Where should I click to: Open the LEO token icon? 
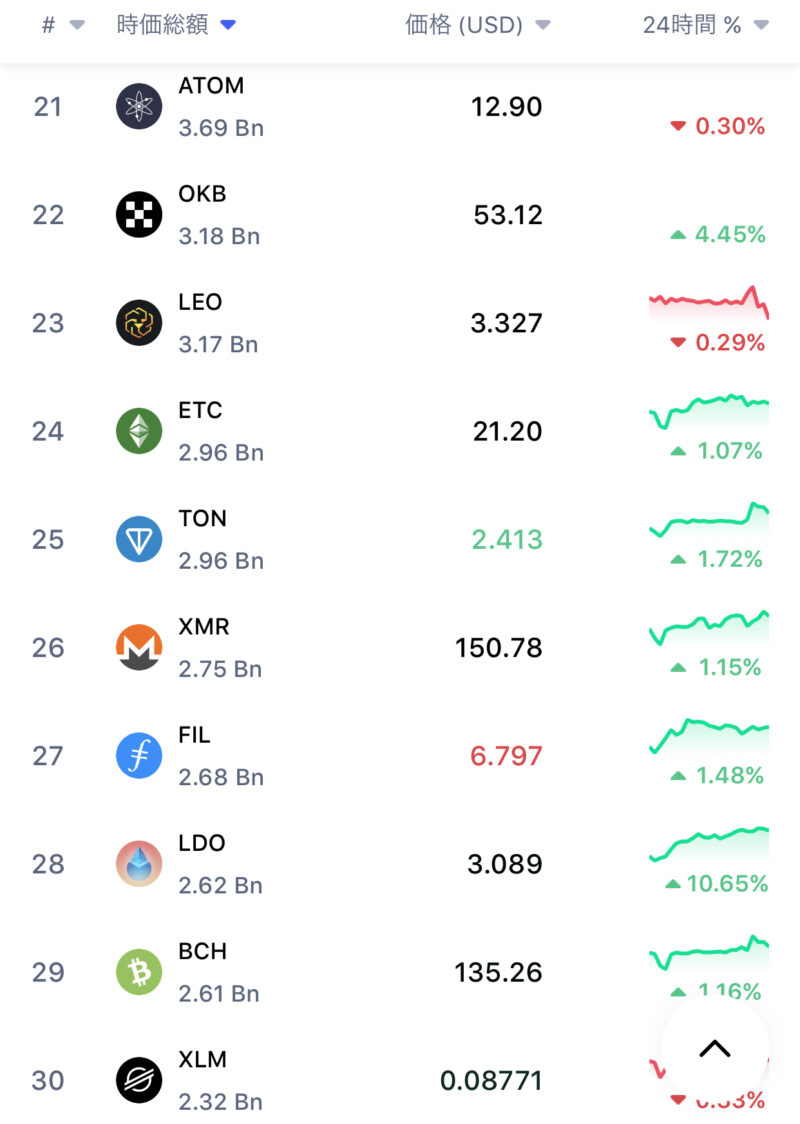click(x=139, y=323)
